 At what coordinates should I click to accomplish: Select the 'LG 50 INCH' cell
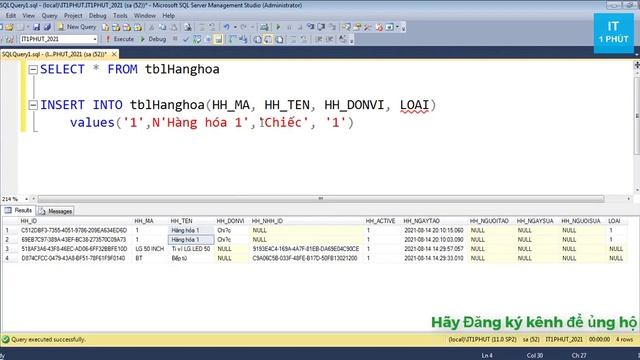[150, 249]
